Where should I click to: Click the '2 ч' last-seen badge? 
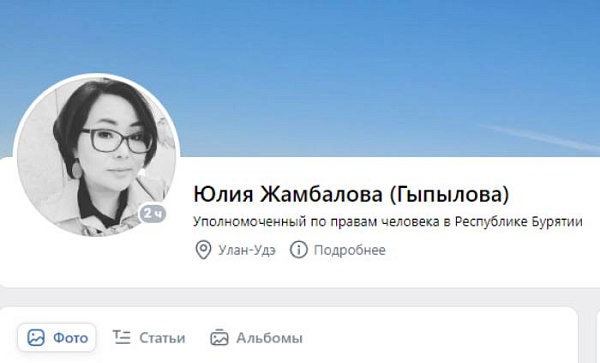153,213
